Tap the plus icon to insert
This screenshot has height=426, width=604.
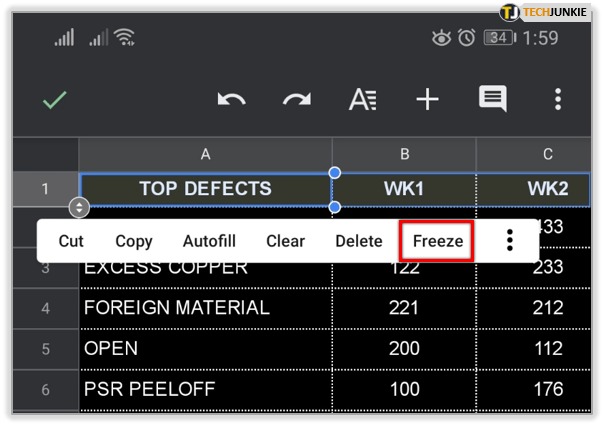pyautogui.click(x=427, y=100)
